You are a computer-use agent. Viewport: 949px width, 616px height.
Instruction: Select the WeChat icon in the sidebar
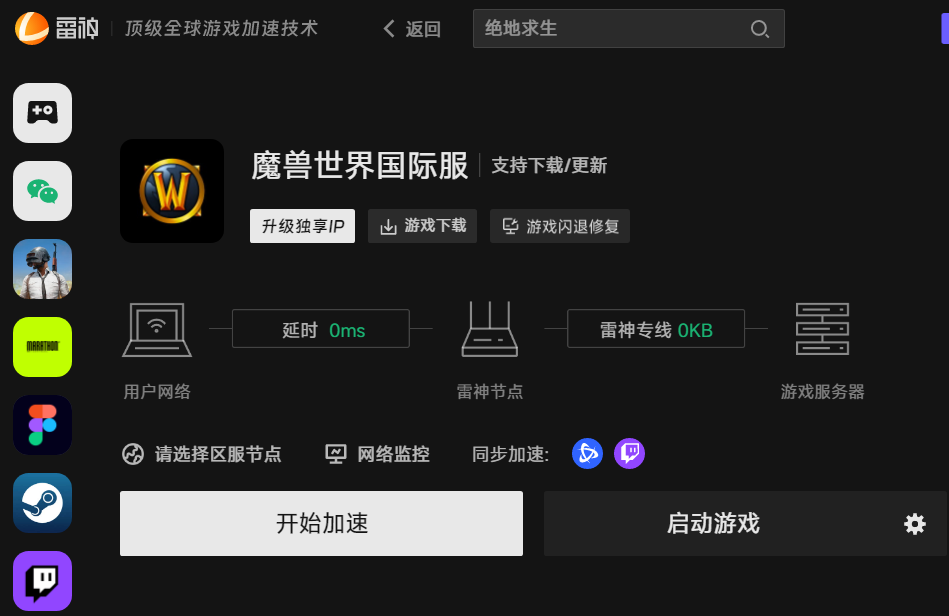tap(41, 191)
